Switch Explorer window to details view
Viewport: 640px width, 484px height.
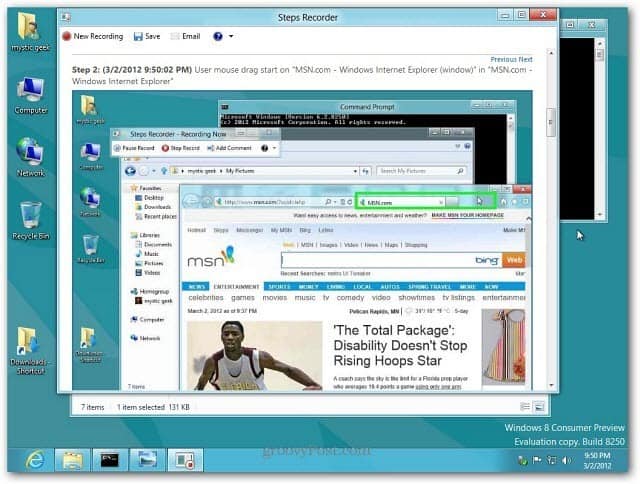click(525, 406)
